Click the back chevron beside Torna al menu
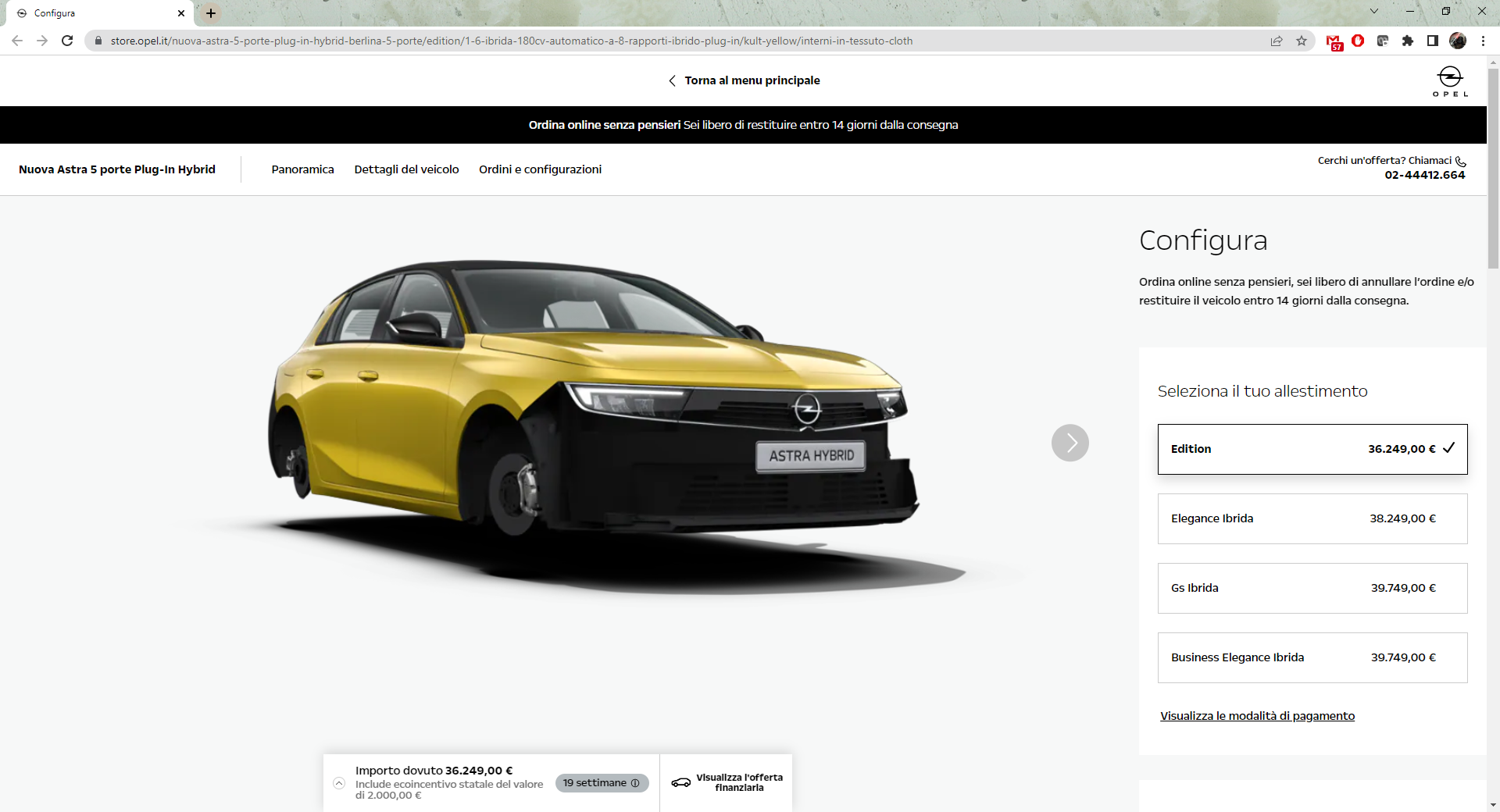 click(x=672, y=80)
